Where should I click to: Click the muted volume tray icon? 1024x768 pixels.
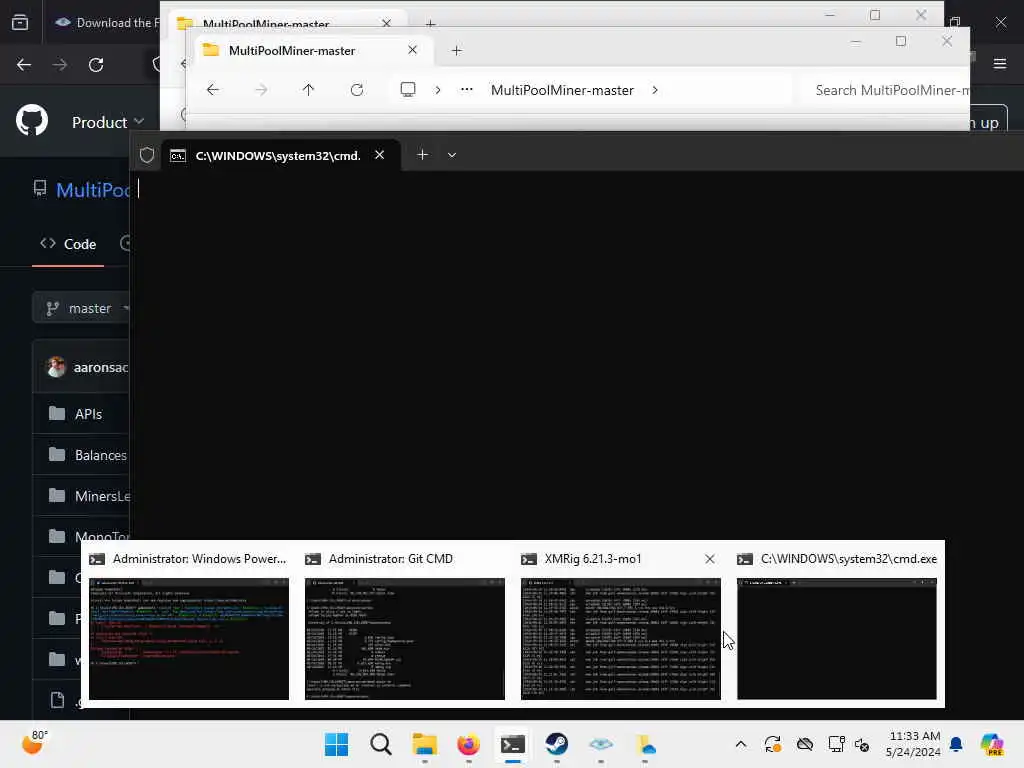pyautogui.click(x=861, y=745)
